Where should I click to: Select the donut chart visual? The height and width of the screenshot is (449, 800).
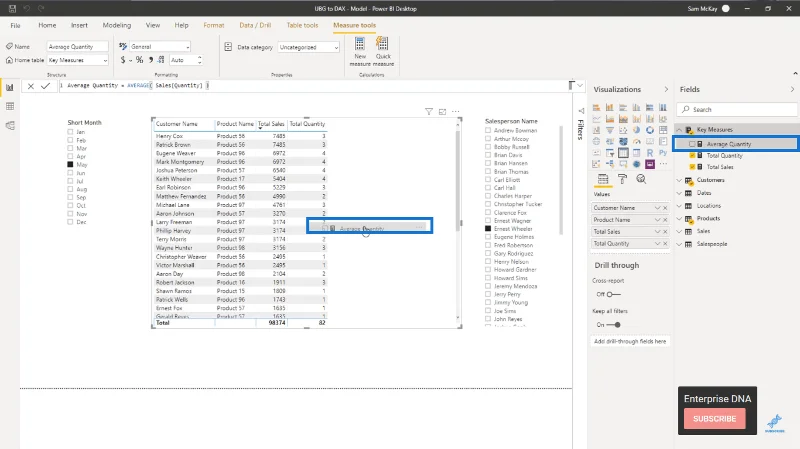click(x=649, y=130)
